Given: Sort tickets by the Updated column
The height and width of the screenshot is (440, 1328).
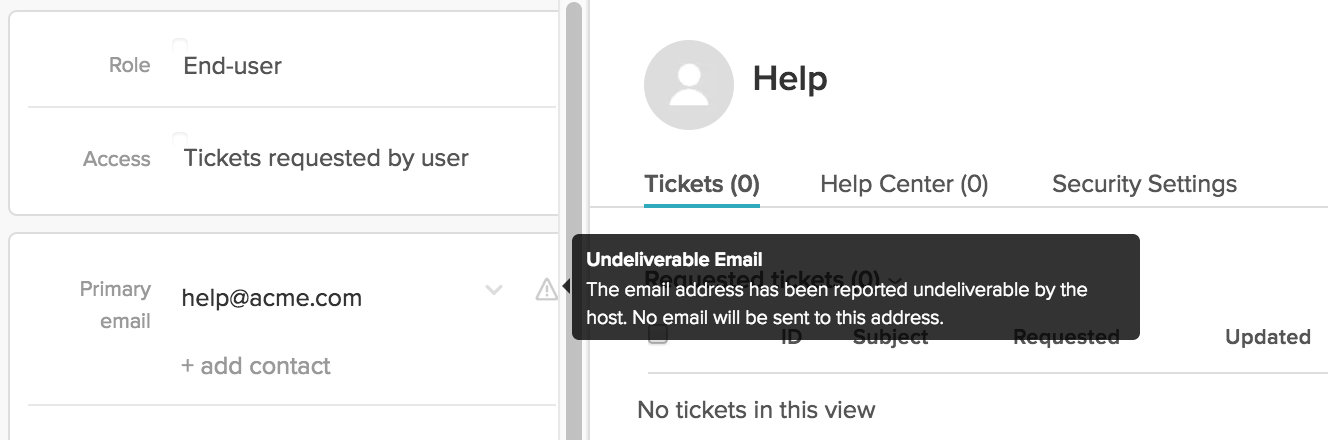Looking at the screenshot, I should tap(1268, 337).
